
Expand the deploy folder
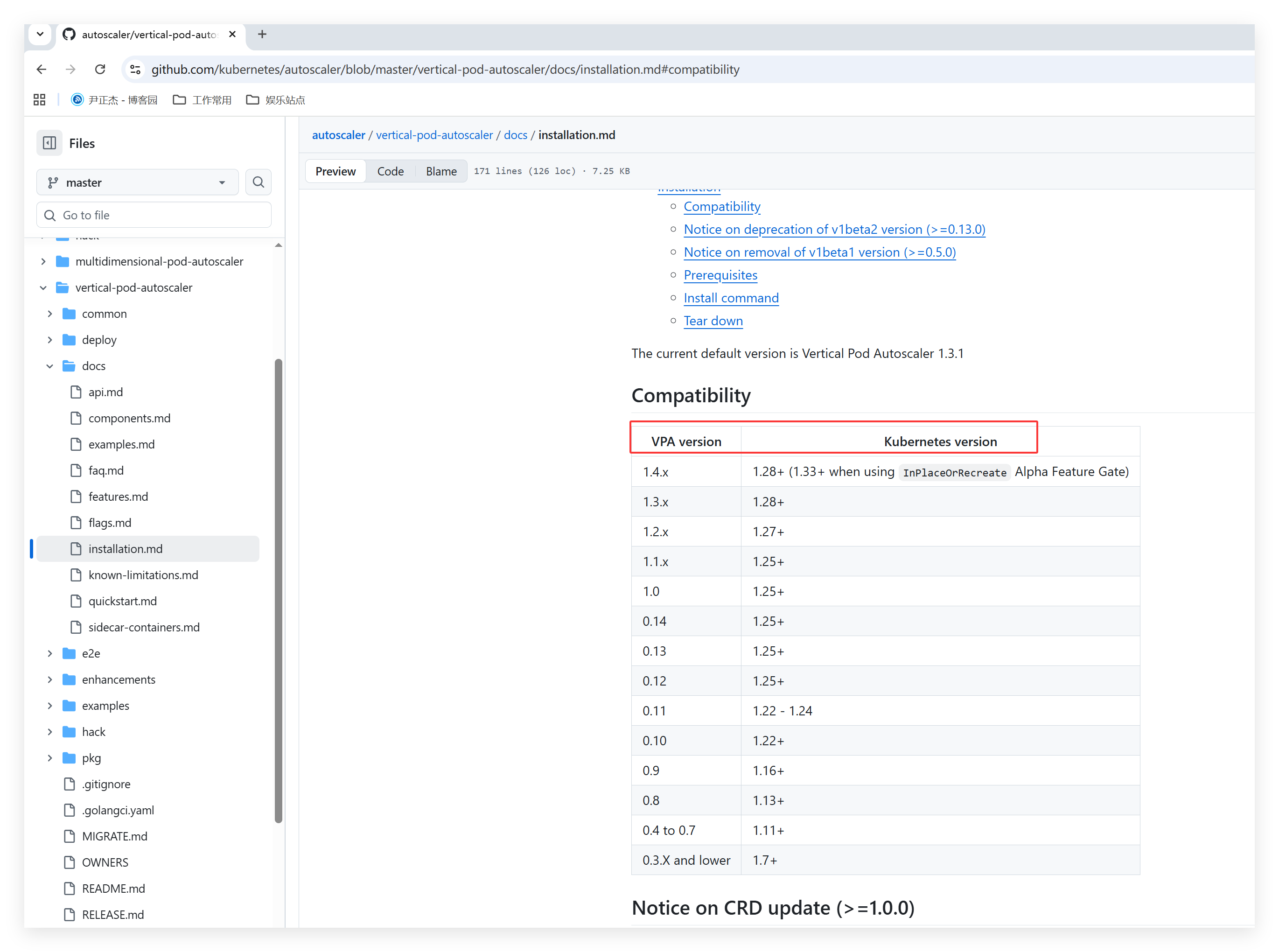[50, 340]
